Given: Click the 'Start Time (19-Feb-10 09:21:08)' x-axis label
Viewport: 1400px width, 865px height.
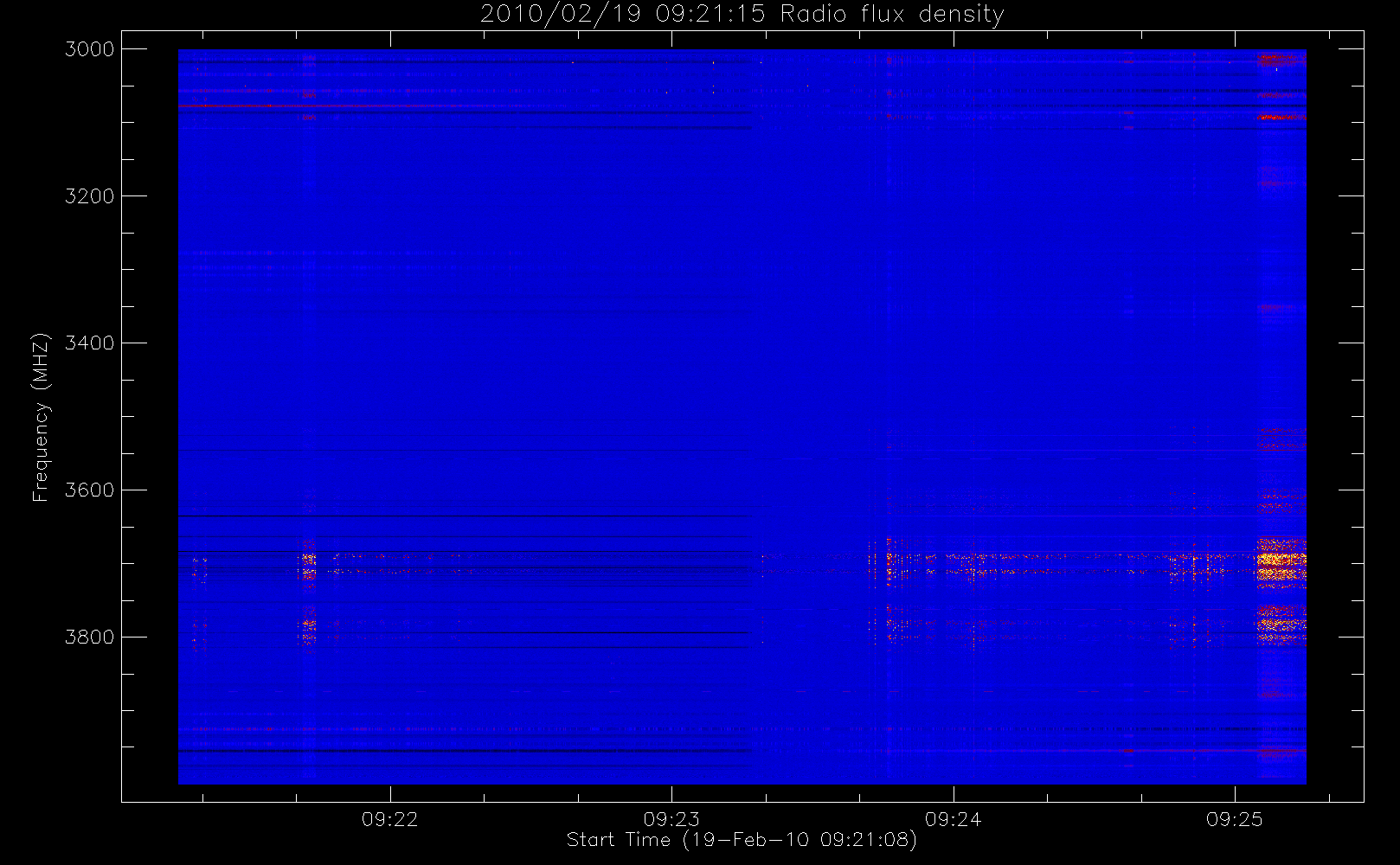Looking at the screenshot, I should (742, 840).
